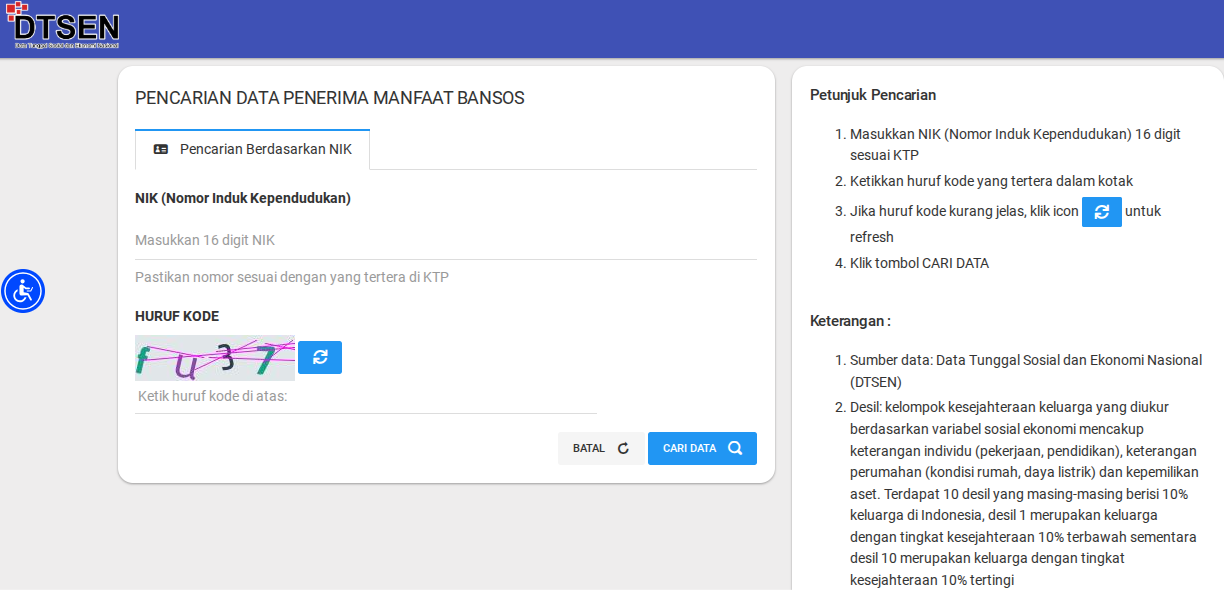Image resolution: width=1224 pixels, height=590 pixels.
Task: Click instruction text Klik tombol CARI DATA
Action: point(919,263)
